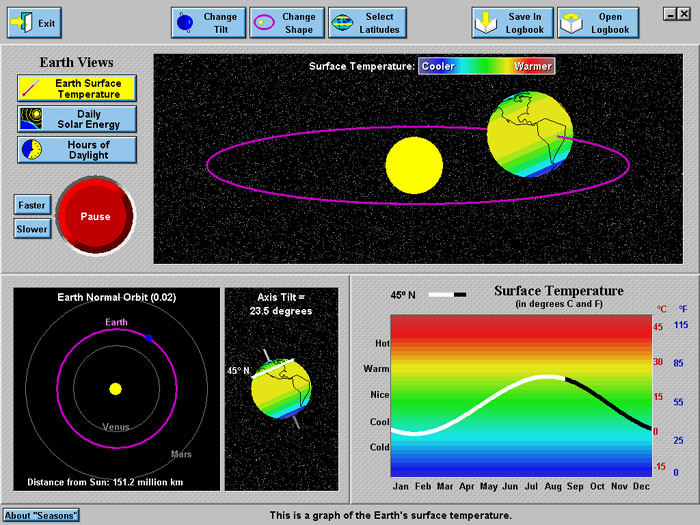Click the Exit button

[x=34, y=23]
